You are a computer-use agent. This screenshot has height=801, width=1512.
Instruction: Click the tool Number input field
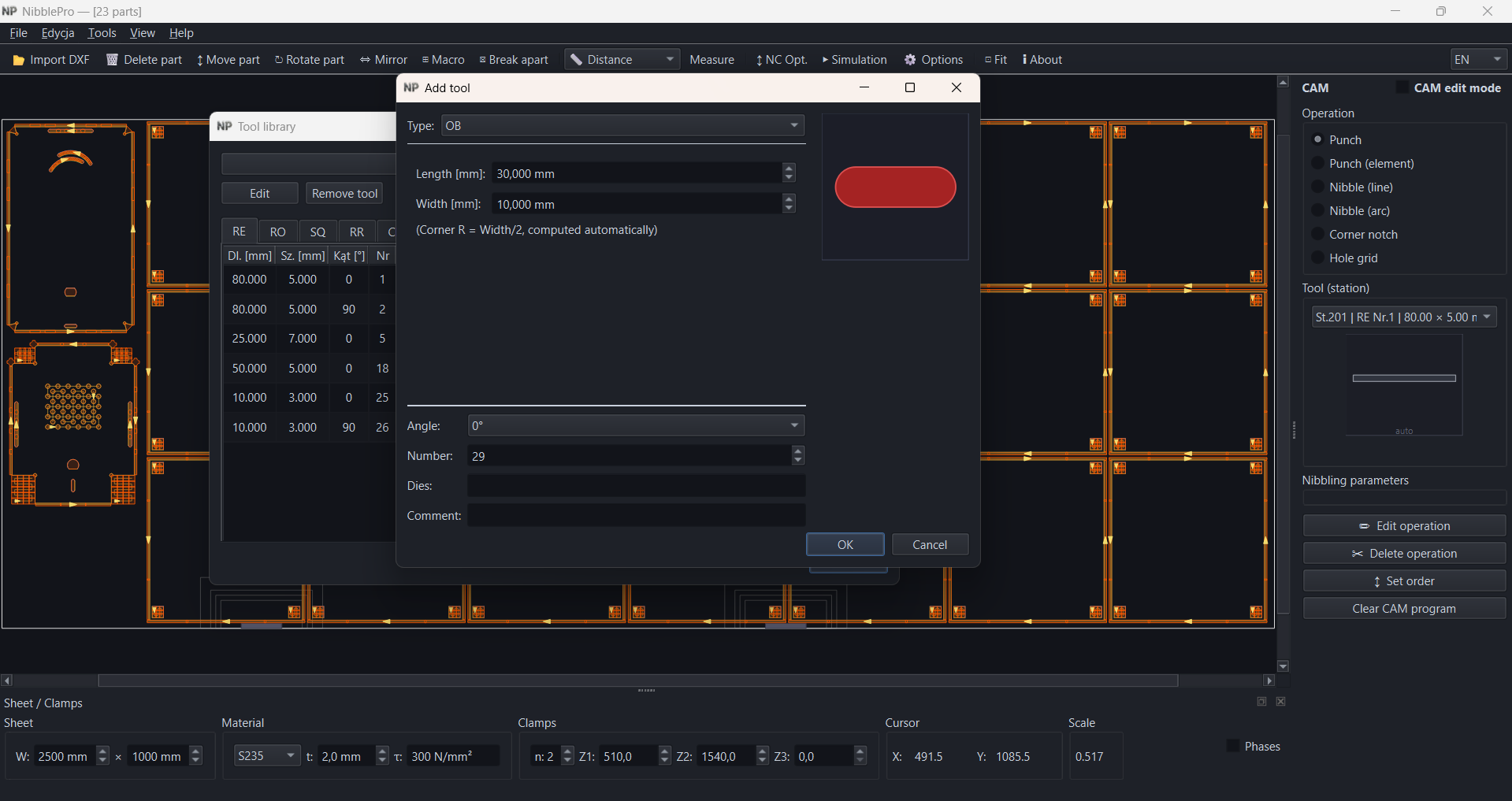[630, 456]
